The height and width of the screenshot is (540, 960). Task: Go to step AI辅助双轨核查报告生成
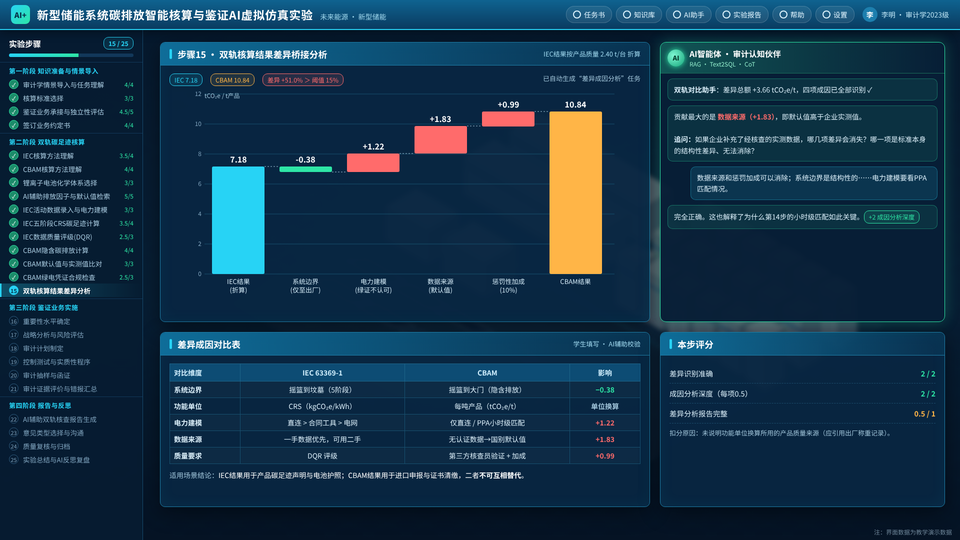[x=71, y=419]
